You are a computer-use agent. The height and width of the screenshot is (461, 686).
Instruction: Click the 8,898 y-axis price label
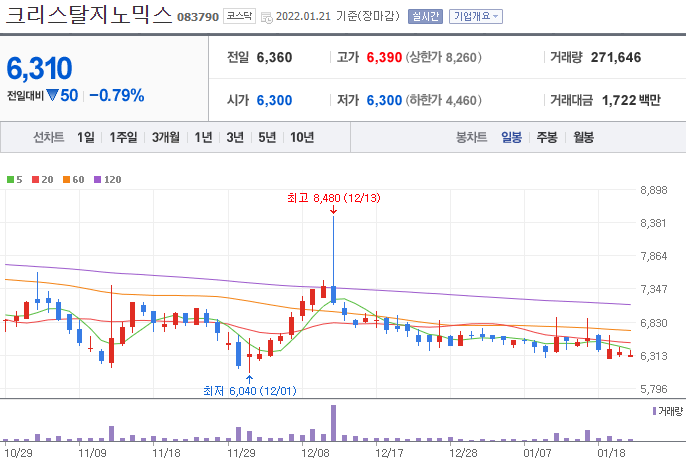click(654, 190)
